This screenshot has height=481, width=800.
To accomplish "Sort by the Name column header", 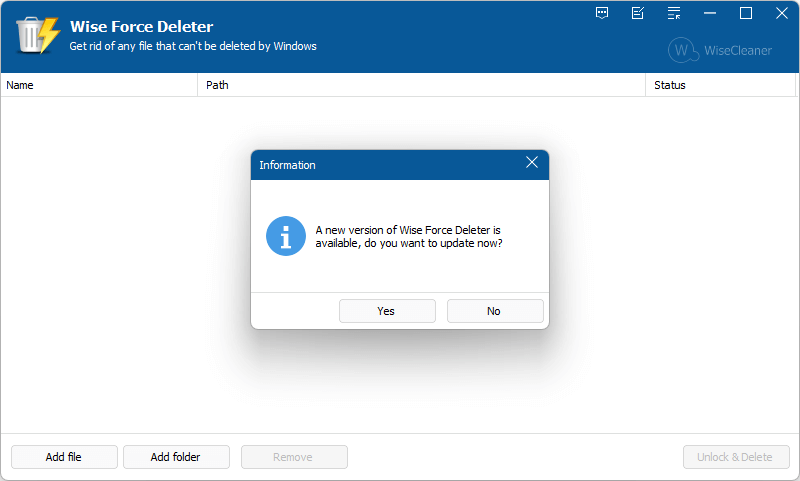I will coord(99,85).
